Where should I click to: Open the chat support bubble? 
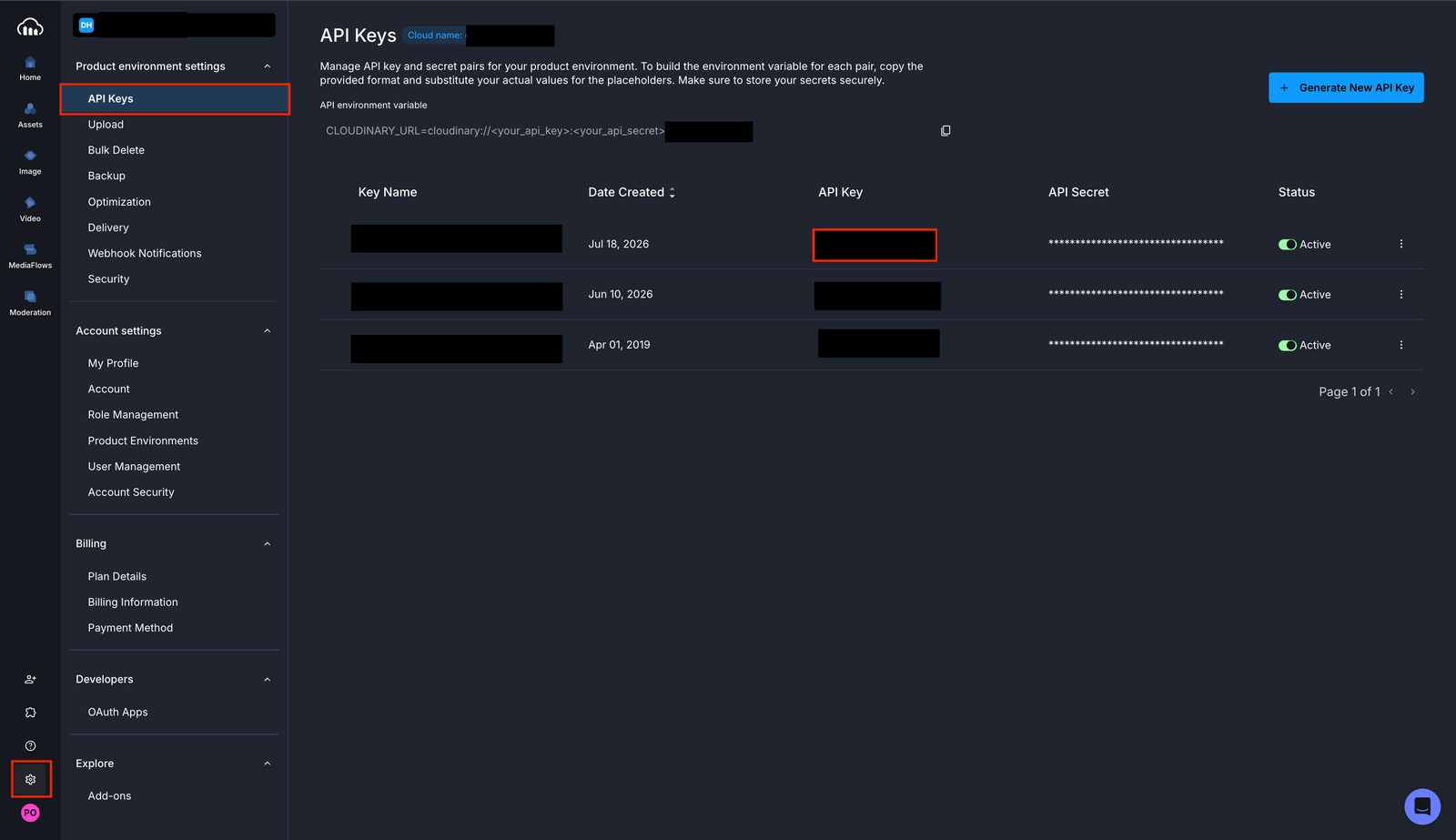coord(1422,806)
